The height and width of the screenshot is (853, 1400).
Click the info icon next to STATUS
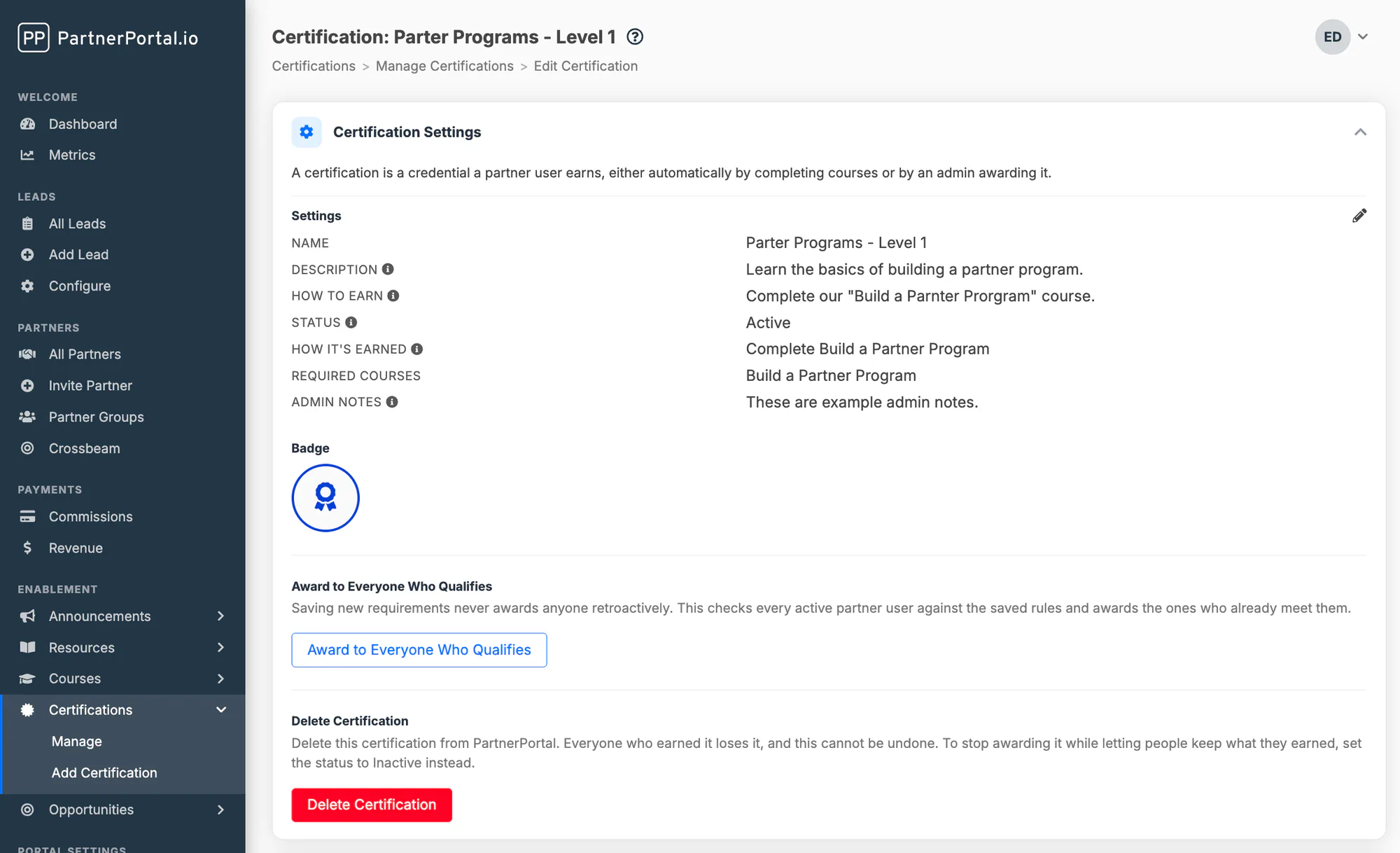point(351,323)
